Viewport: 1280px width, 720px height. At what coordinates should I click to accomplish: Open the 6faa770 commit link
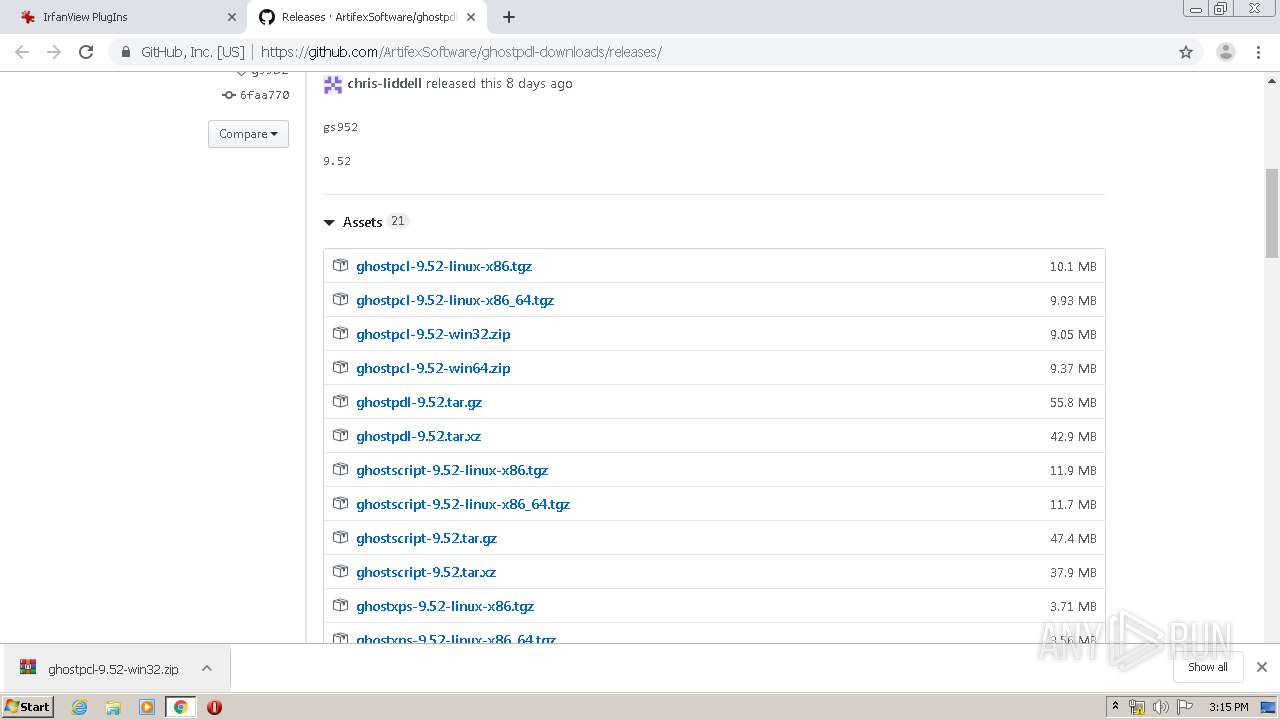tap(264, 95)
